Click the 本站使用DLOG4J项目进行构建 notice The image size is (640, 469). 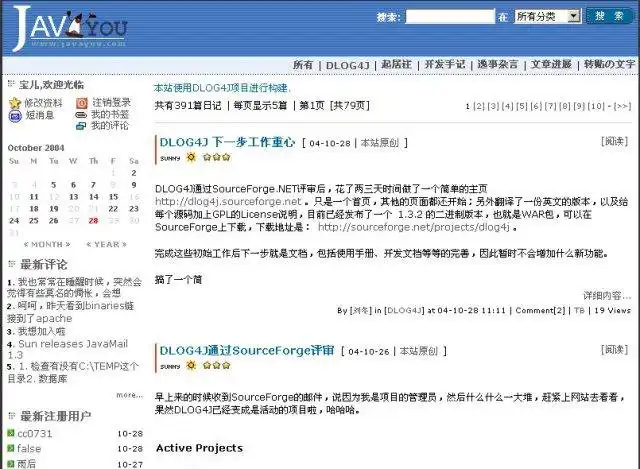[222, 88]
